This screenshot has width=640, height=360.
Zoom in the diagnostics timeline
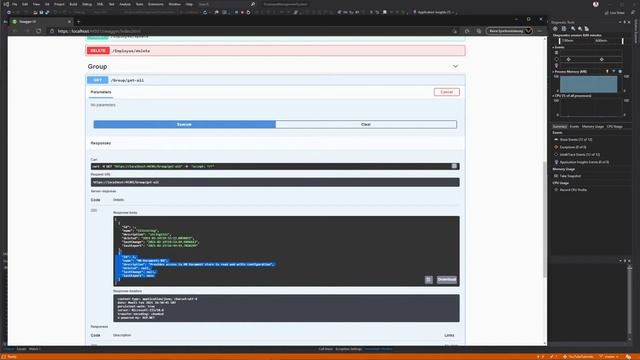(573, 29)
